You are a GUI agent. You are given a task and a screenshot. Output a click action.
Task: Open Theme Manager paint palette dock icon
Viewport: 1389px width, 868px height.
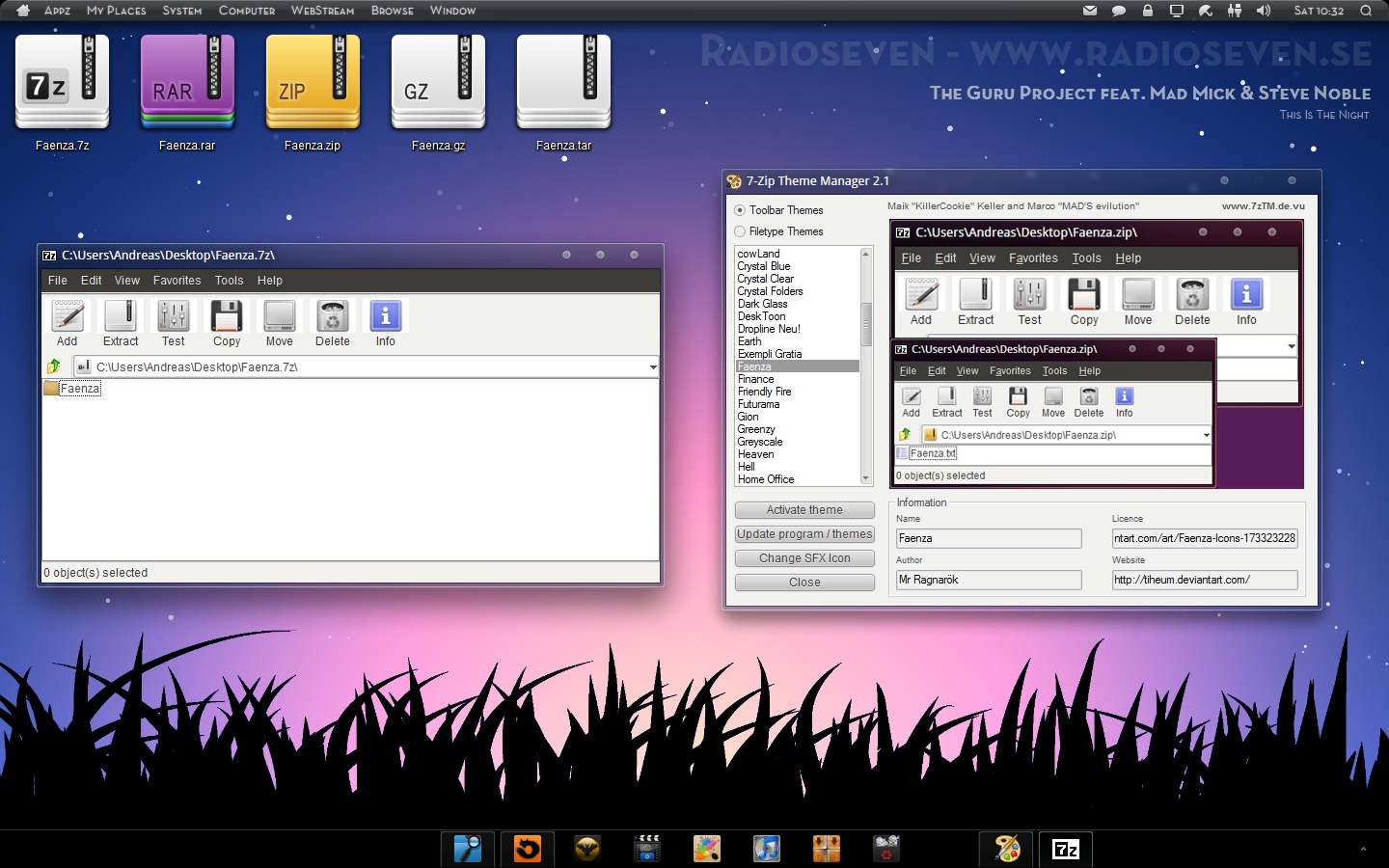click(1007, 849)
